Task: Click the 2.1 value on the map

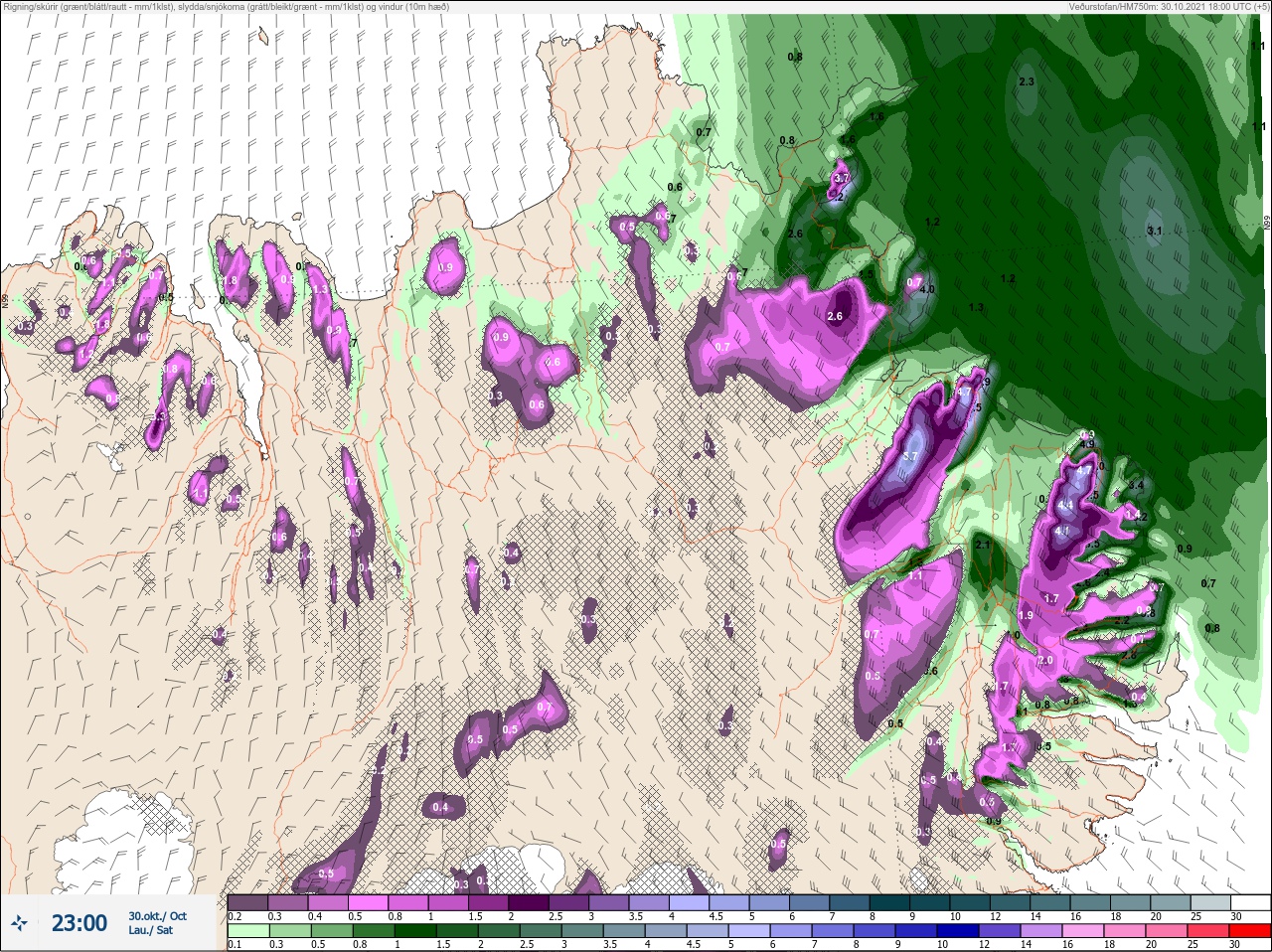Action: [x=983, y=545]
